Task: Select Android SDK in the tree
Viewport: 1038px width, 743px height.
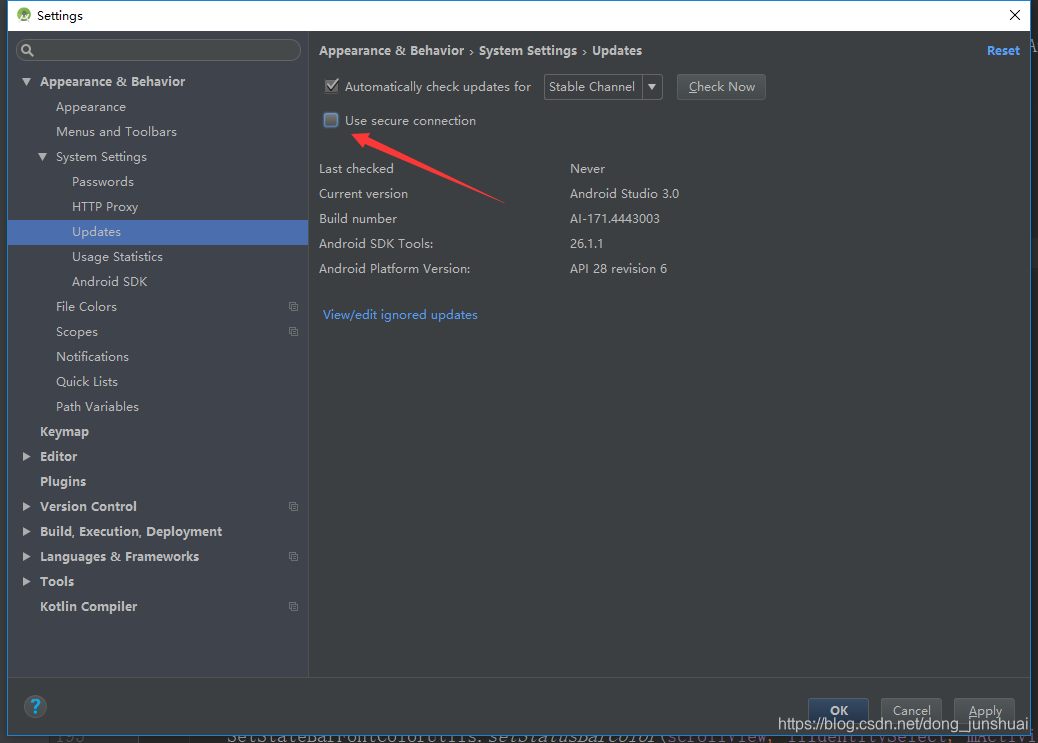Action: tap(109, 281)
